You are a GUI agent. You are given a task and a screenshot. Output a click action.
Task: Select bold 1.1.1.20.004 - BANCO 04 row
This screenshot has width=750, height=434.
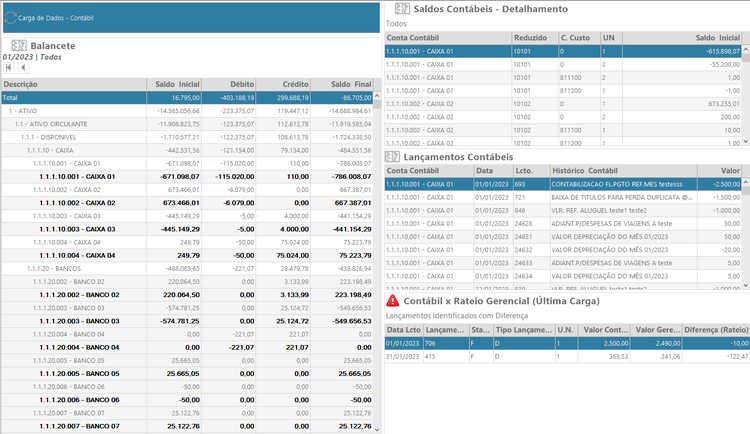pyautogui.click(x=187, y=348)
